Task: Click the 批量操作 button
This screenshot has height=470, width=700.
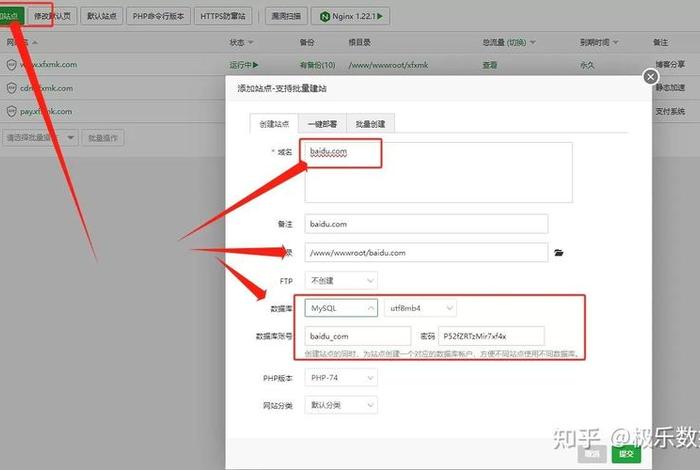Action: coord(103,138)
